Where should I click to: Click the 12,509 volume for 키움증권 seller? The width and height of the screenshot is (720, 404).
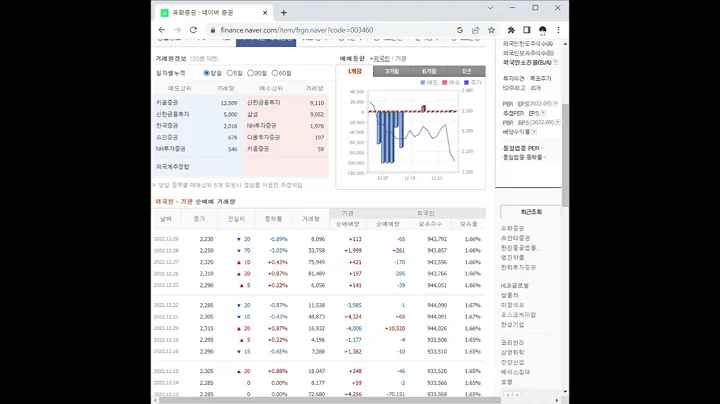[x=229, y=103]
